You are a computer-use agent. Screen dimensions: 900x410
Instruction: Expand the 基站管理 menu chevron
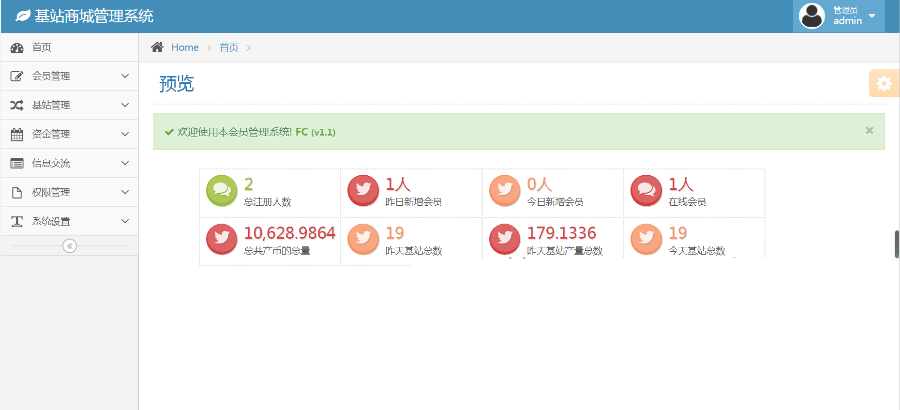coord(125,105)
